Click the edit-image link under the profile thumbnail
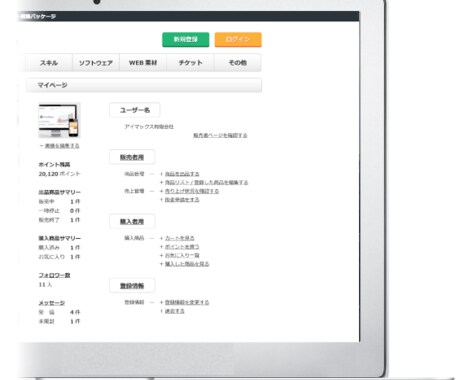Screen dimensions: 460x380 [x=62, y=146]
